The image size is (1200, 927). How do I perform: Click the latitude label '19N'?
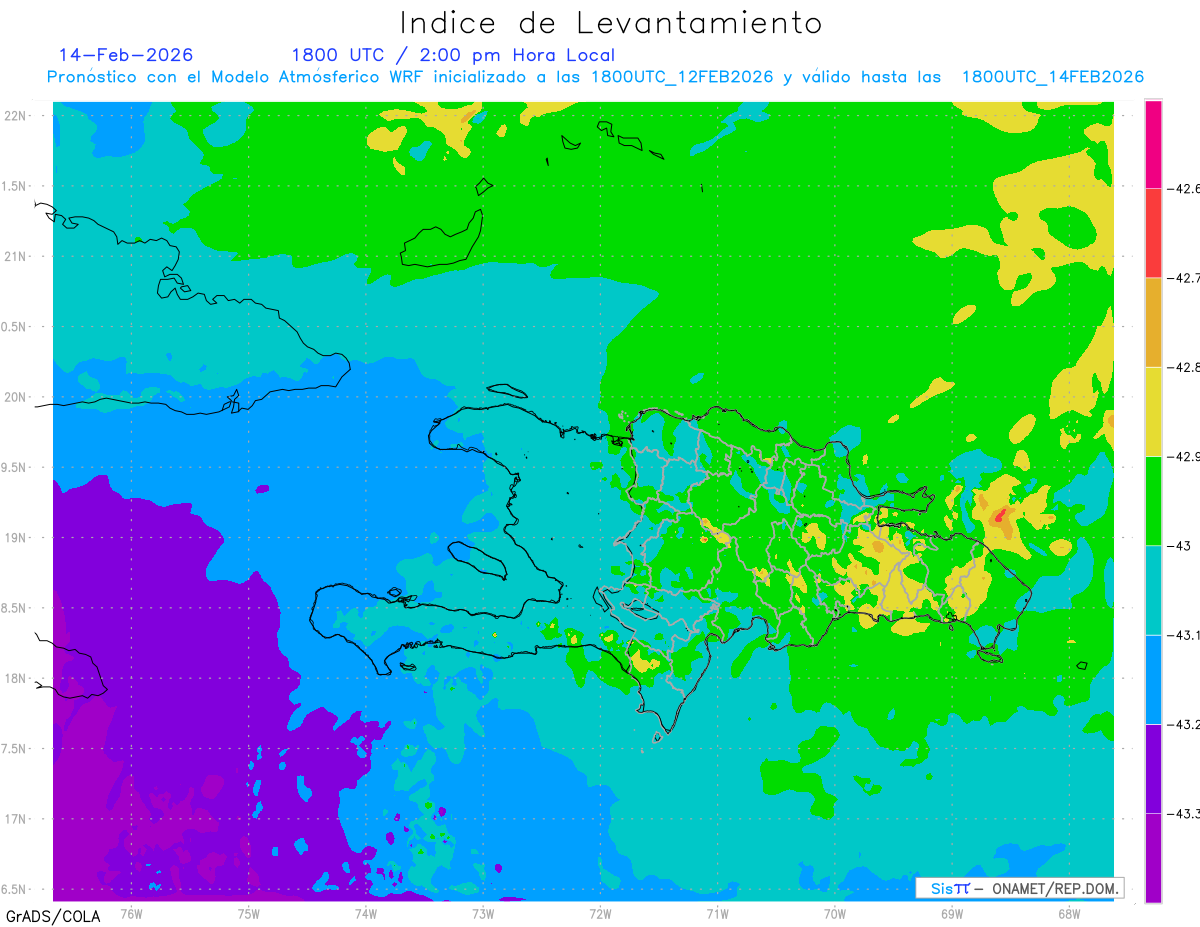pos(17,538)
